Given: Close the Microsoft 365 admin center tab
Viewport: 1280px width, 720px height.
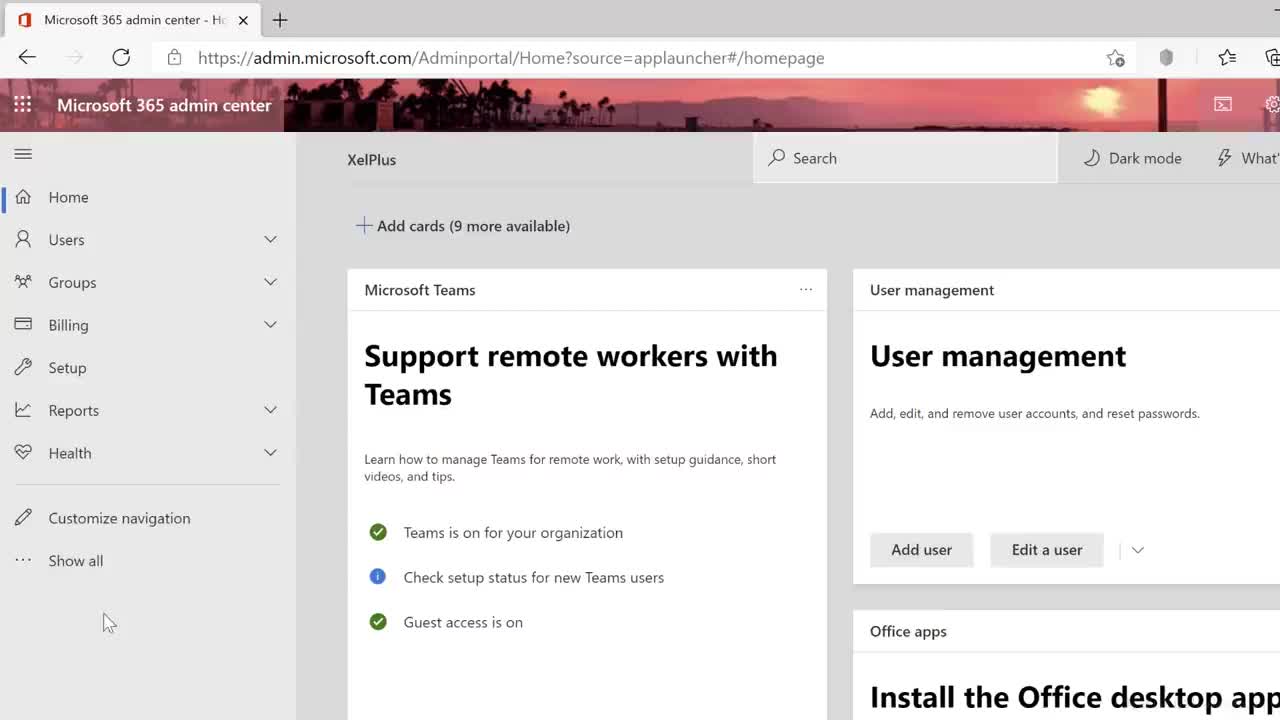Looking at the screenshot, I should [243, 20].
